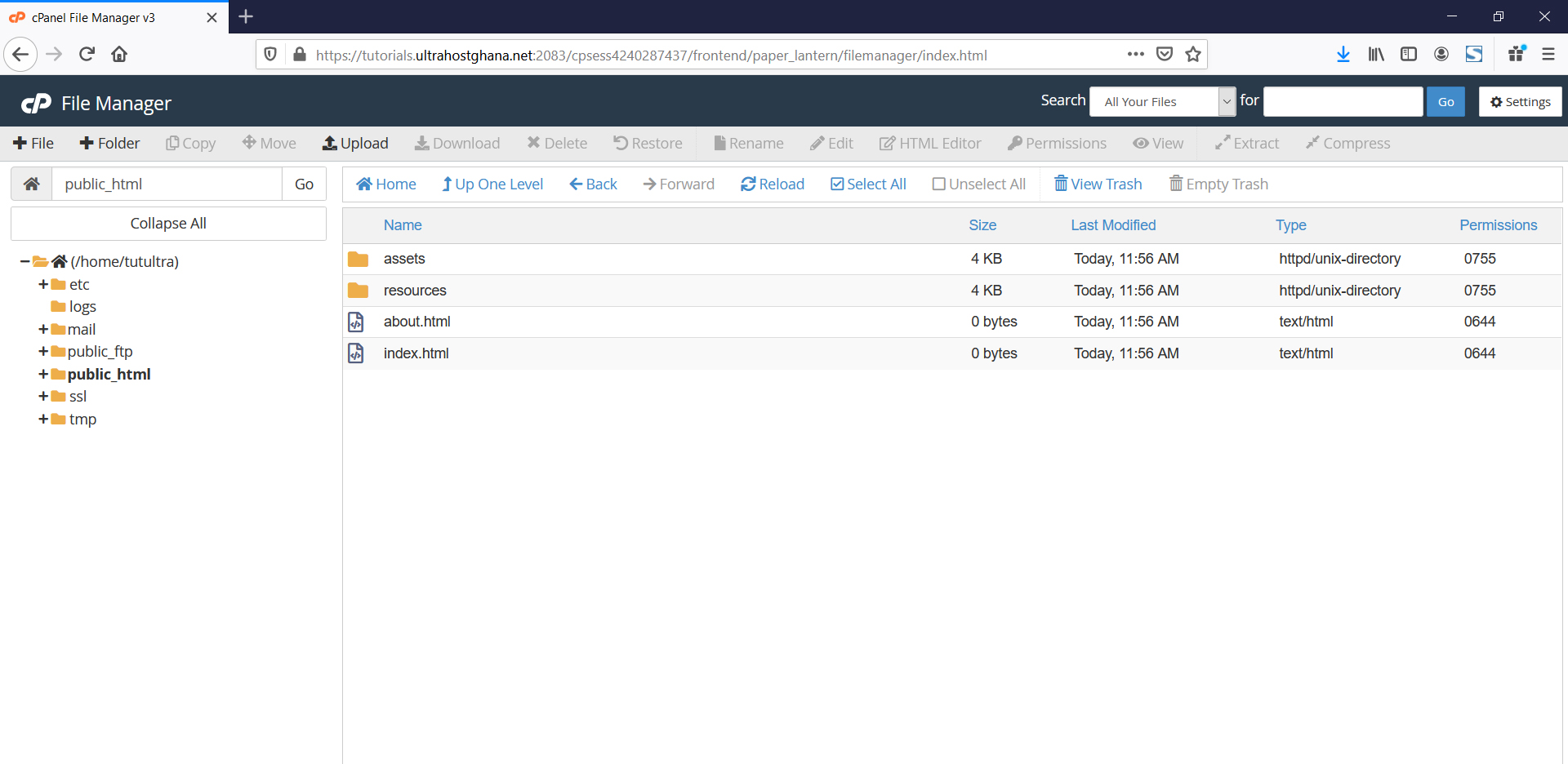Viewport: 1568px width, 764px height.
Task: Open the Upload tool
Action: (x=355, y=143)
